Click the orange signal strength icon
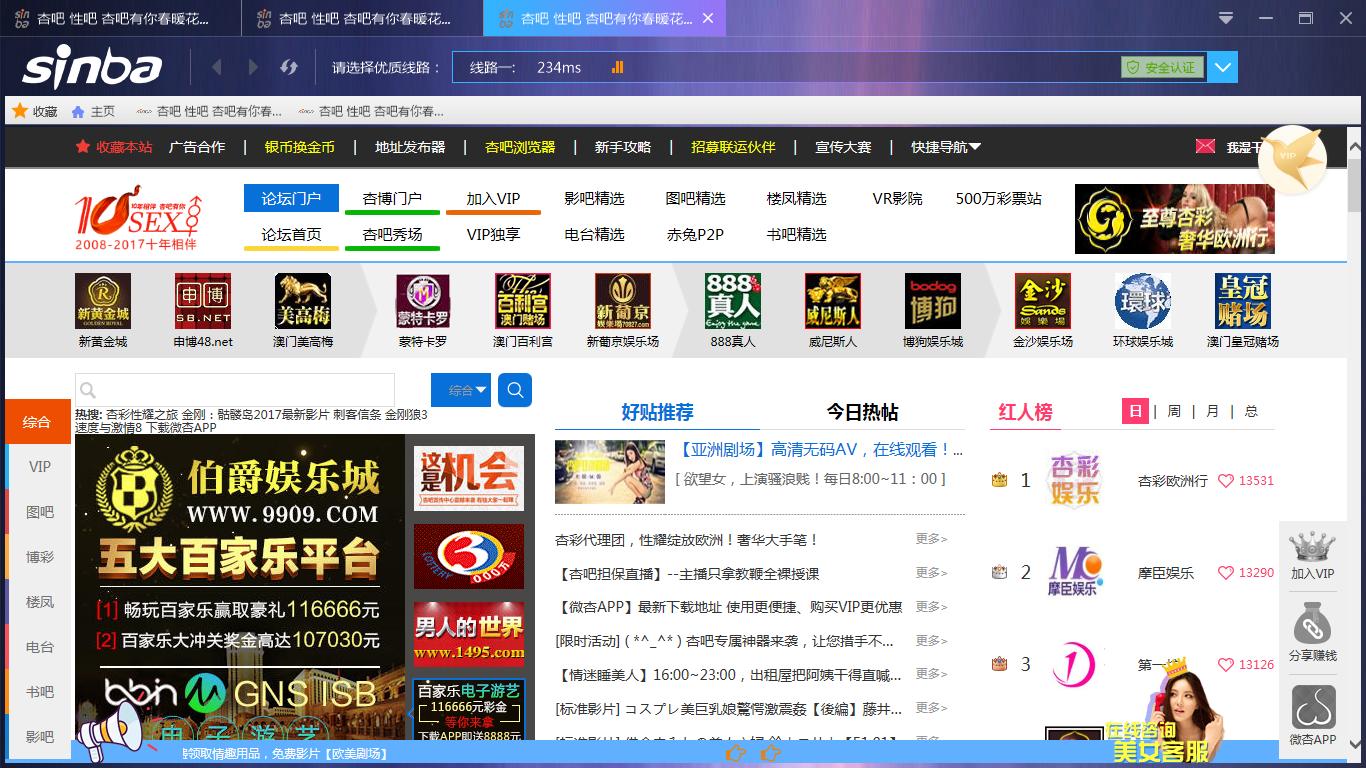 tap(617, 67)
